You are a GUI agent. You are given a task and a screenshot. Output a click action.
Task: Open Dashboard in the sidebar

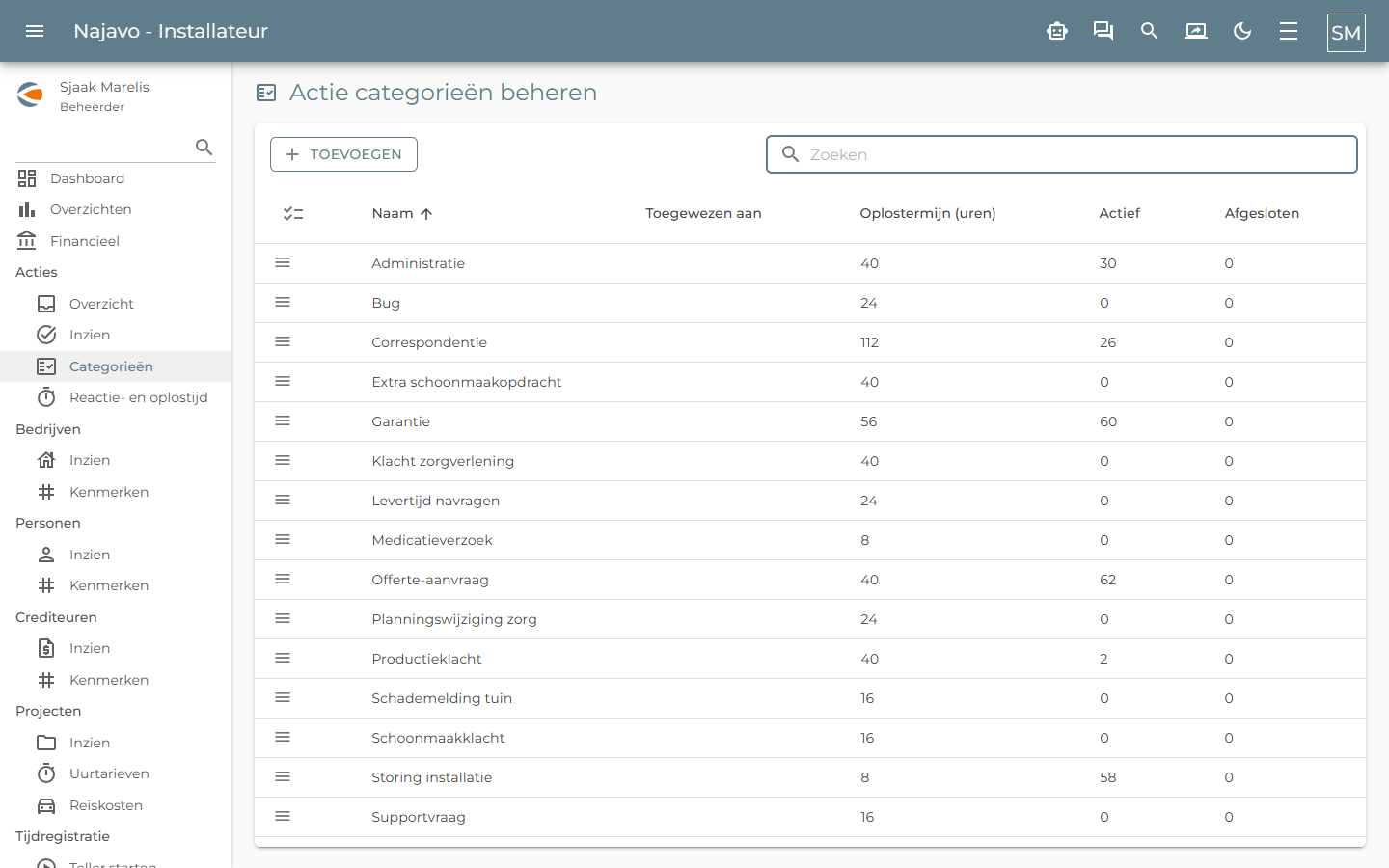[116, 178]
